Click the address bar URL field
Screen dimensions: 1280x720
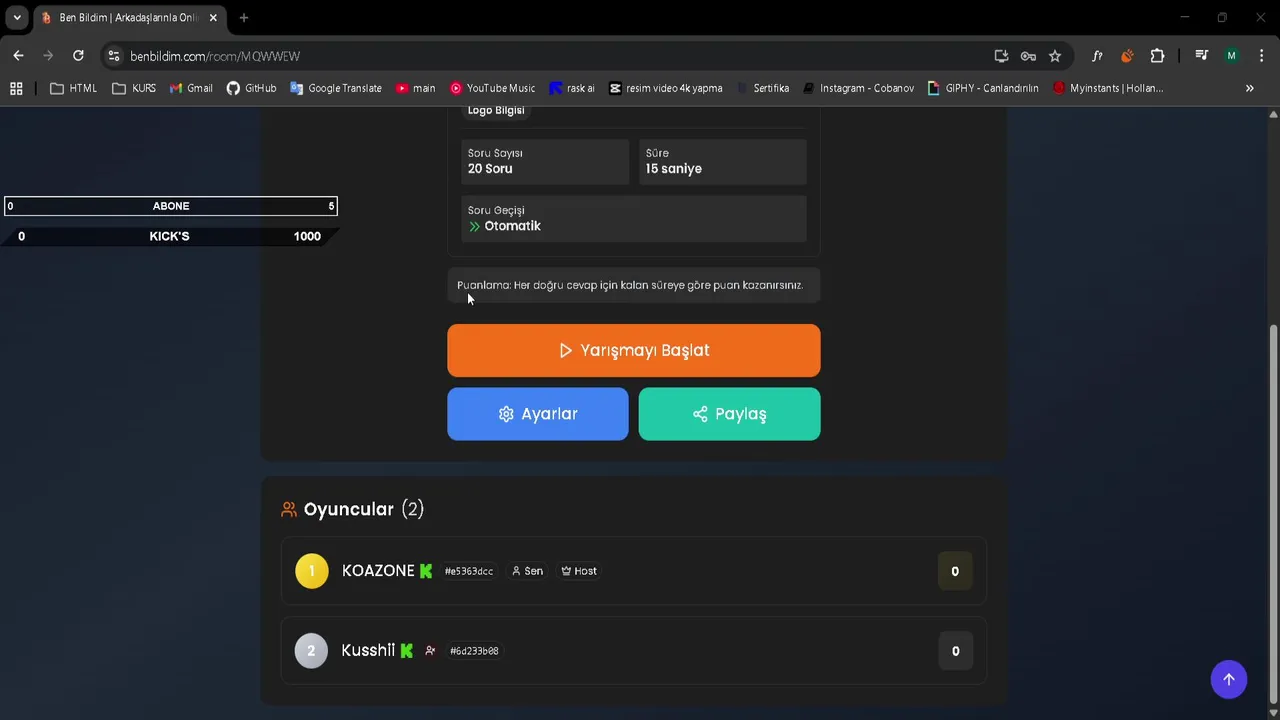(550, 56)
